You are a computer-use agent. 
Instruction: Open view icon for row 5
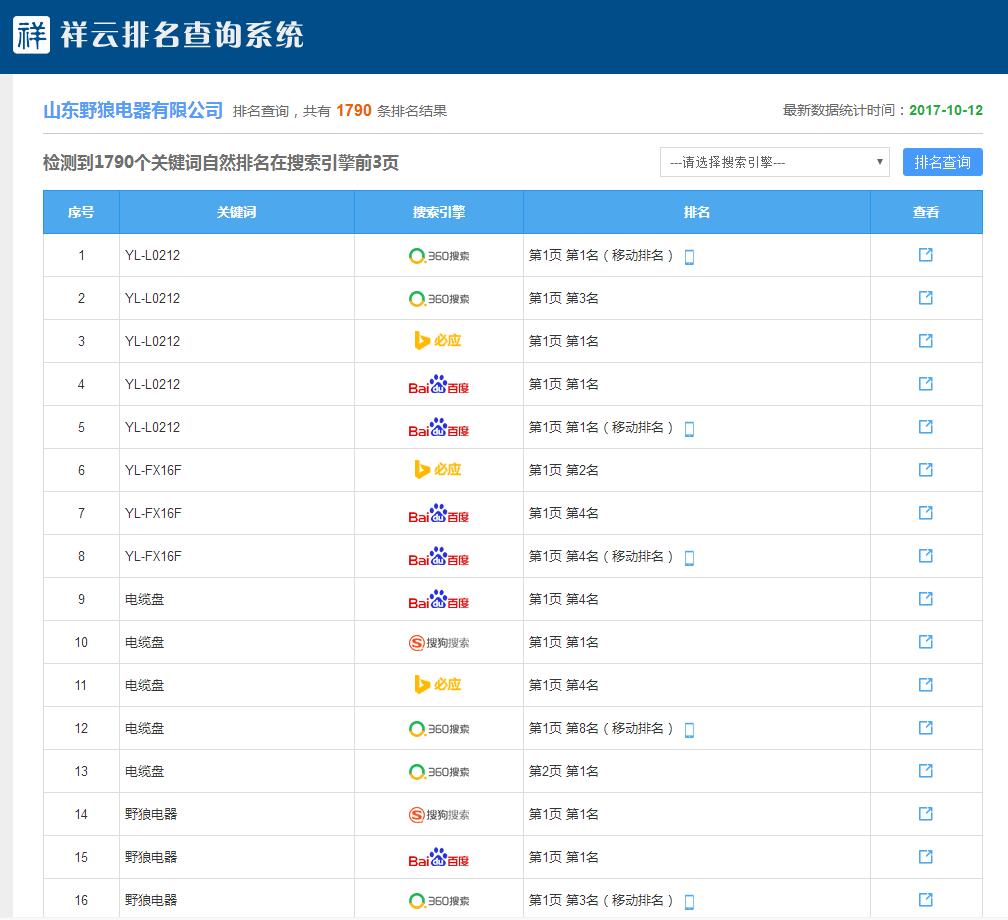click(x=926, y=427)
